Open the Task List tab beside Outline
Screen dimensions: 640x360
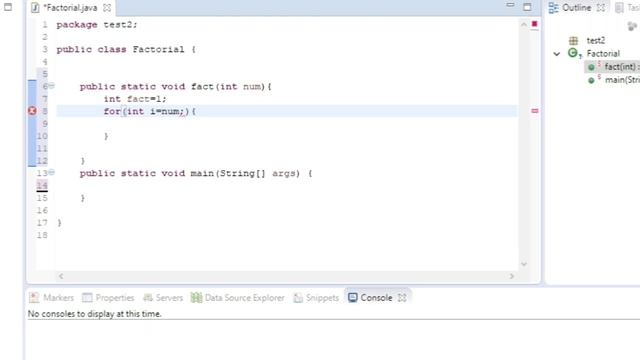[x=627, y=8]
